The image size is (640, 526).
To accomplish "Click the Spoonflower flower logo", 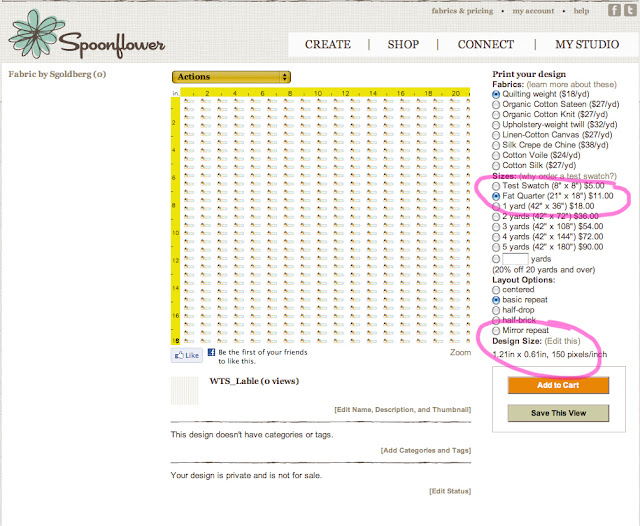I will [37, 34].
